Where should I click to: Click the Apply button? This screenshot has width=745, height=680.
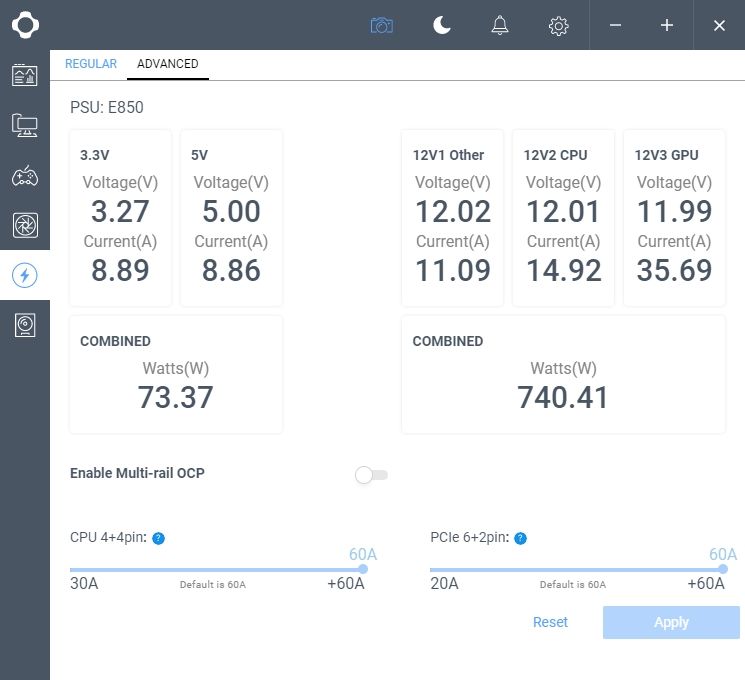pyautogui.click(x=671, y=622)
